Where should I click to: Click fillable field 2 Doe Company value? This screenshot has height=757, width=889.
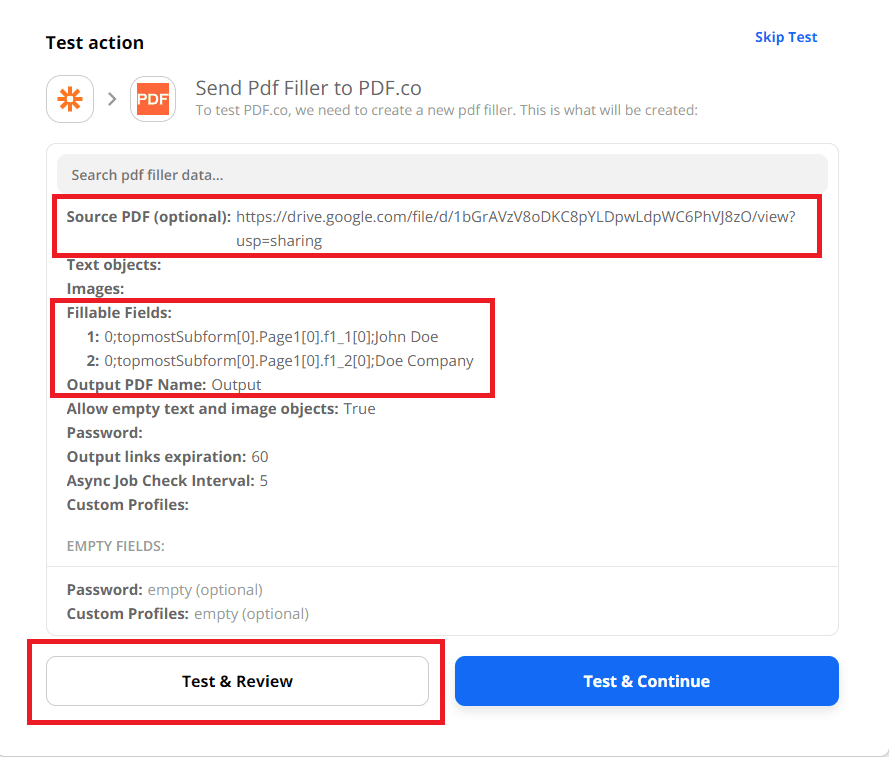coord(289,361)
